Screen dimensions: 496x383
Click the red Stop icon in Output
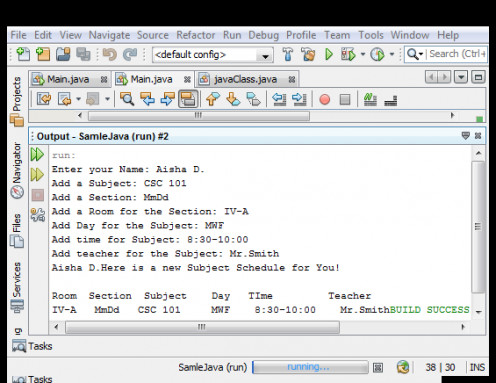coord(38,195)
